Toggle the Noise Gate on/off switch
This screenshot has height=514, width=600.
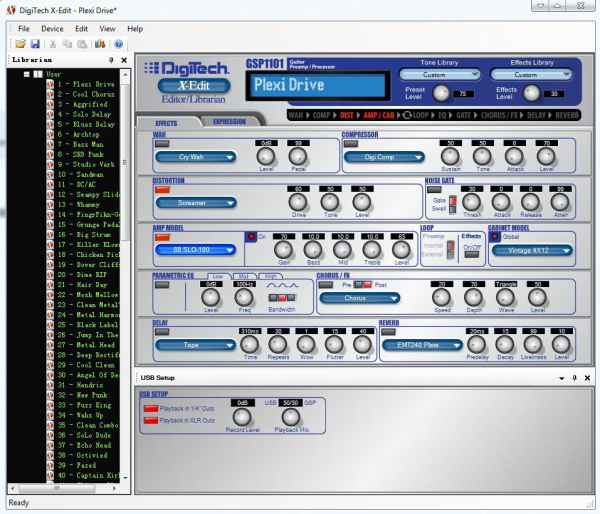tap(434, 189)
